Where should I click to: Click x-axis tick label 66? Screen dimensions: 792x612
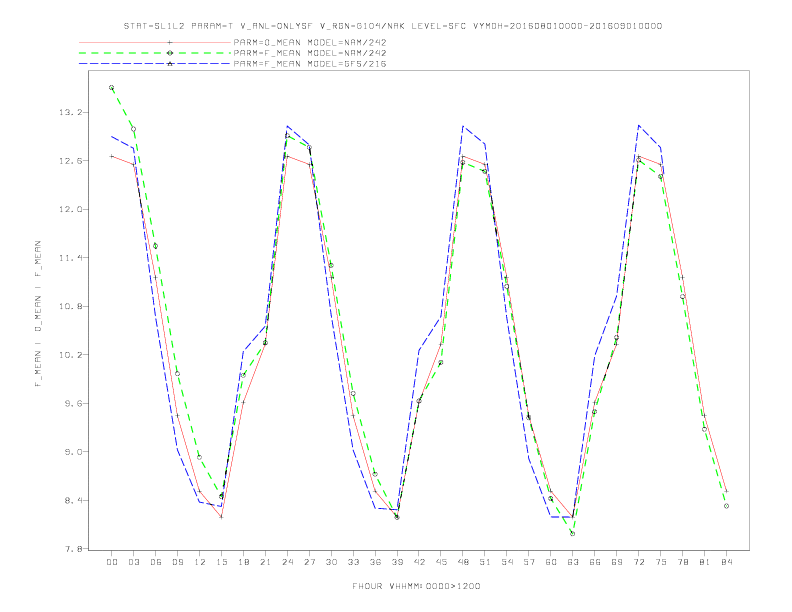pyautogui.click(x=595, y=562)
